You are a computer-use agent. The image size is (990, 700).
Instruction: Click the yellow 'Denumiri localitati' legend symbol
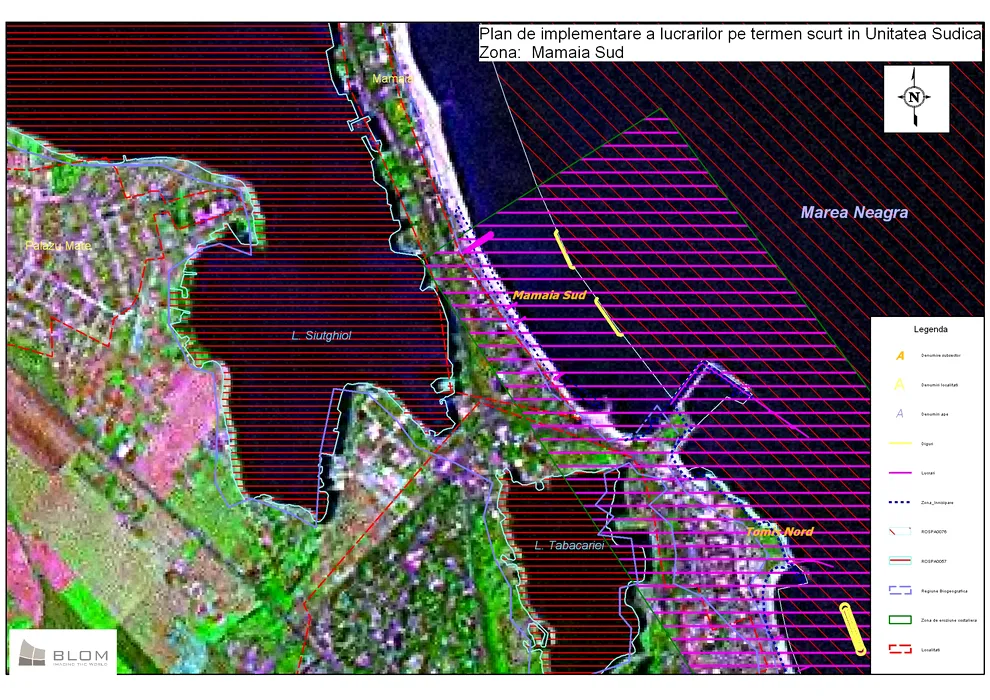[x=900, y=384]
